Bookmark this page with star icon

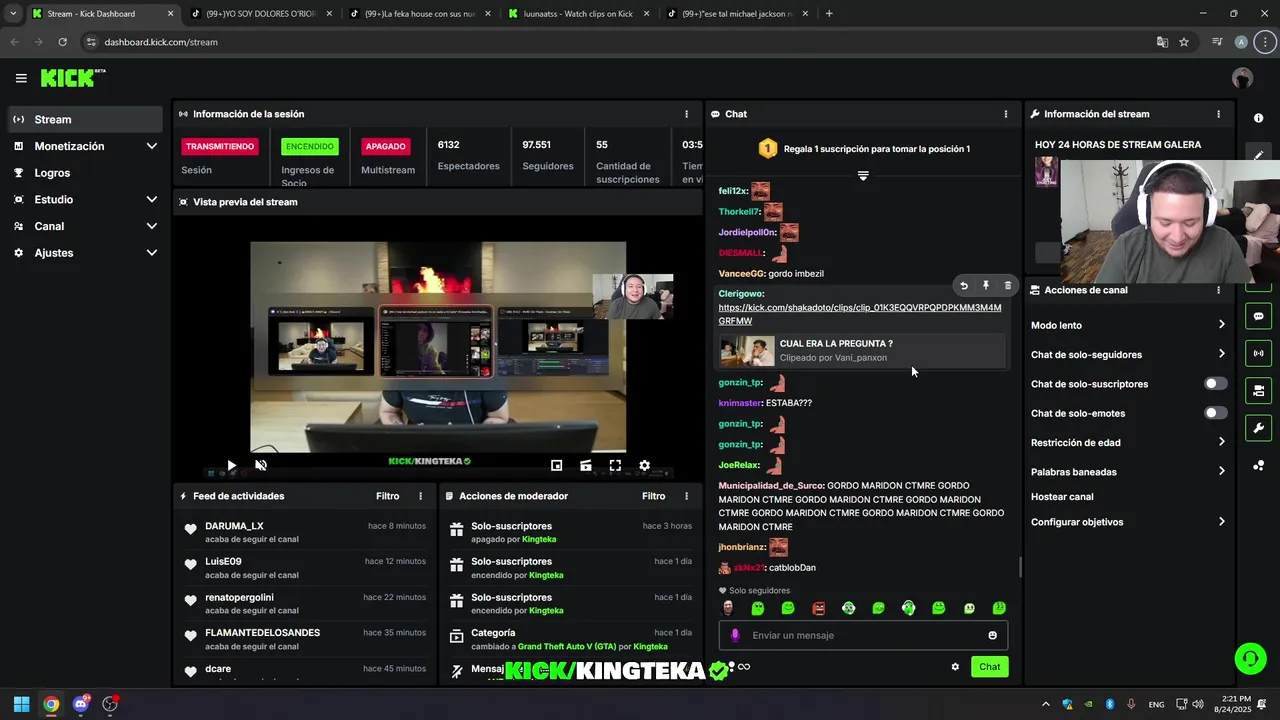[x=1184, y=42]
